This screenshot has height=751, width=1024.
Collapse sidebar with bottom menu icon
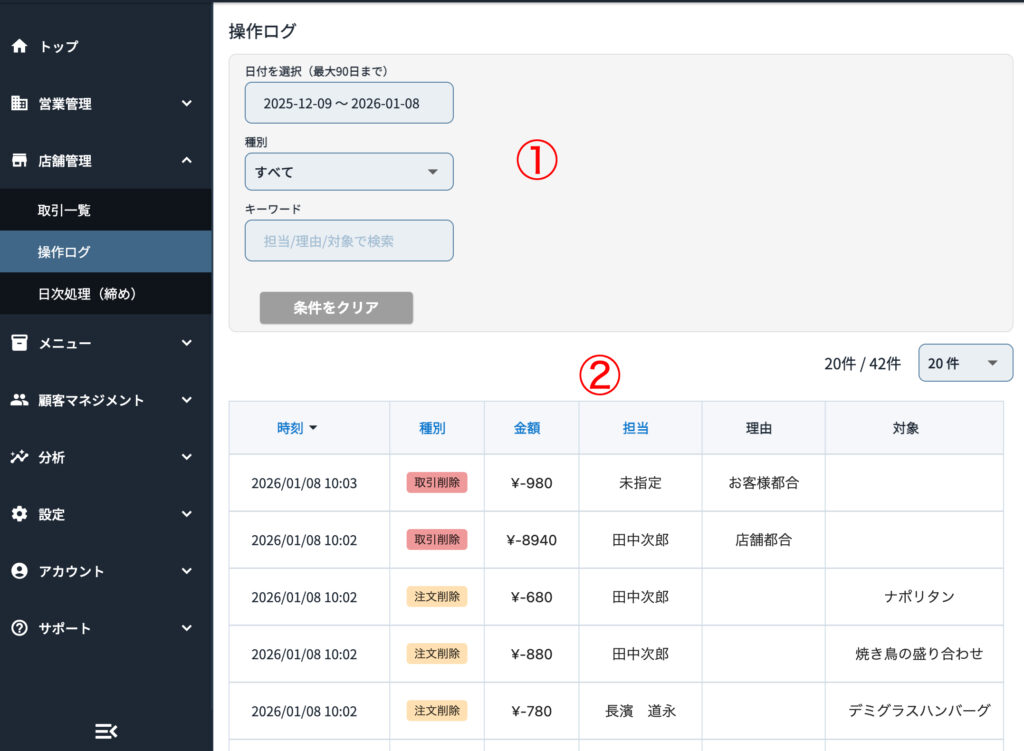coord(105,731)
